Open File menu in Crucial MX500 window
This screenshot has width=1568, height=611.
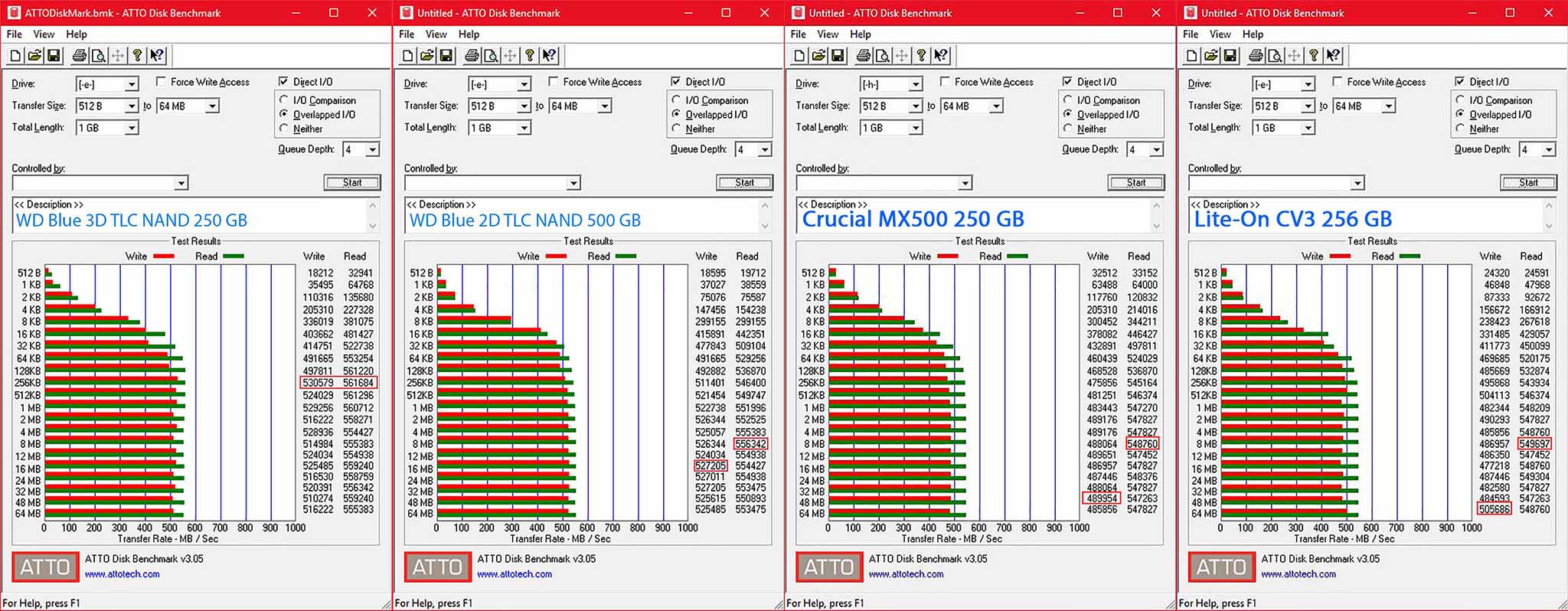[x=798, y=34]
